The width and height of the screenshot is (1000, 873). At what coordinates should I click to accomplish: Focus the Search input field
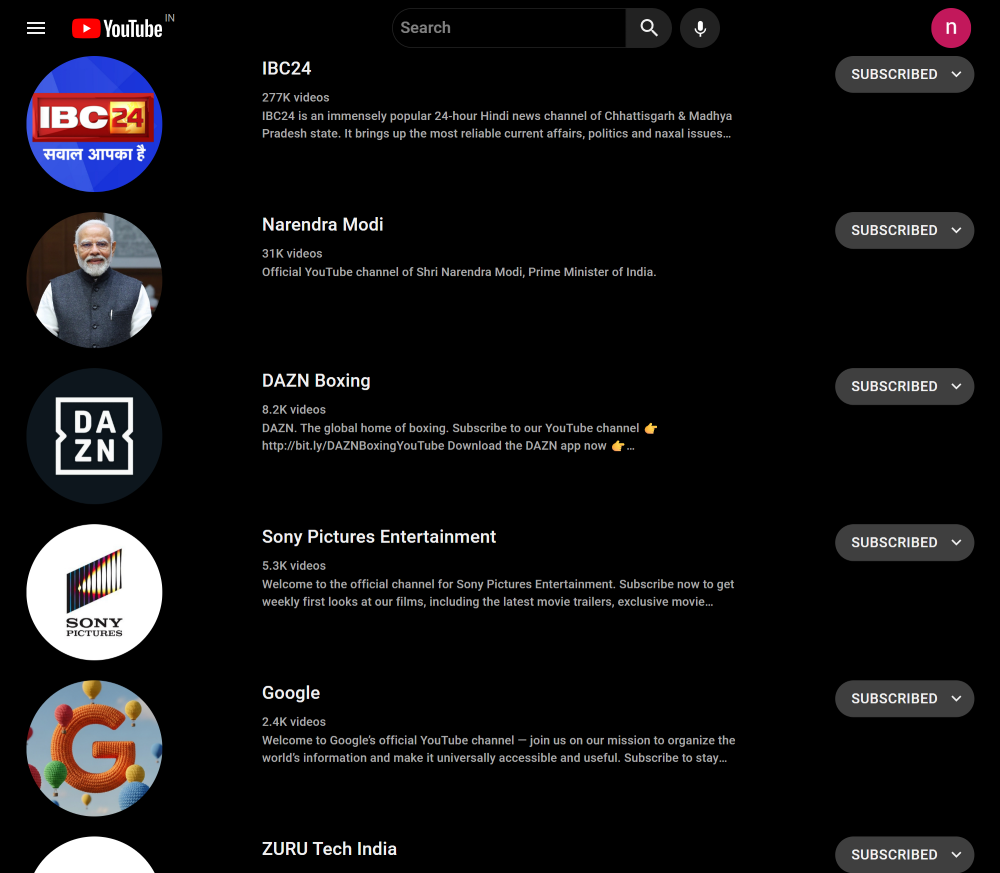[x=509, y=28]
